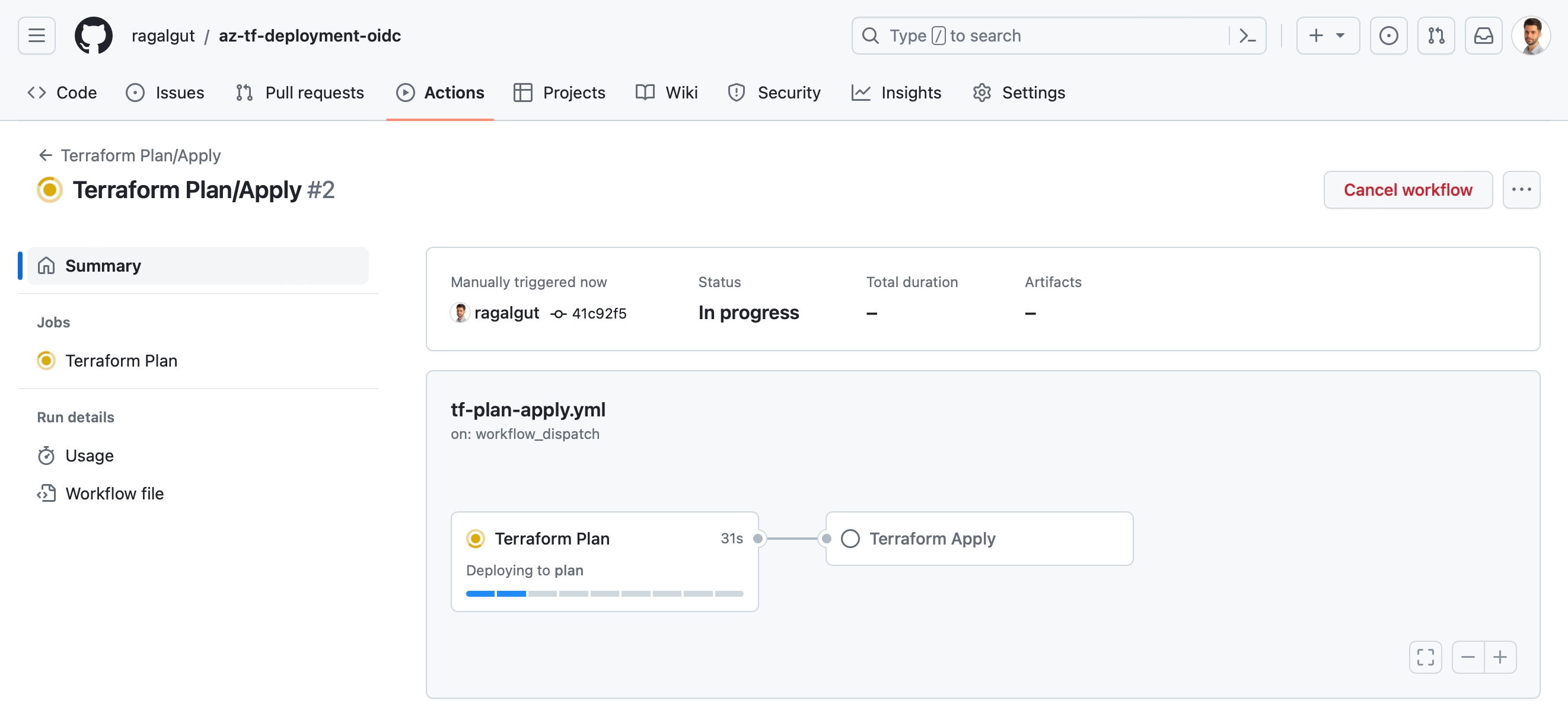
Task: Switch to the Projects tab
Action: click(559, 93)
